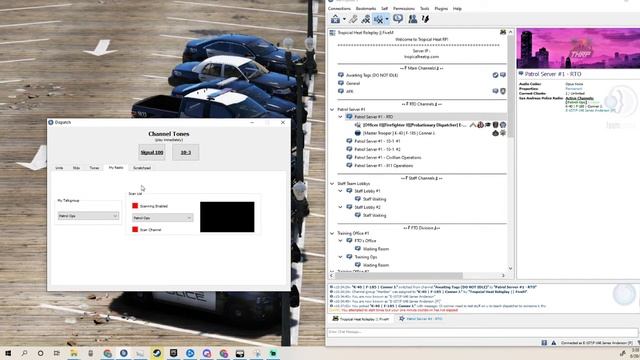The width and height of the screenshot is (640, 360).
Task: Collapse the Training Office #1 group
Action: pyautogui.click(x=332, y=233)
